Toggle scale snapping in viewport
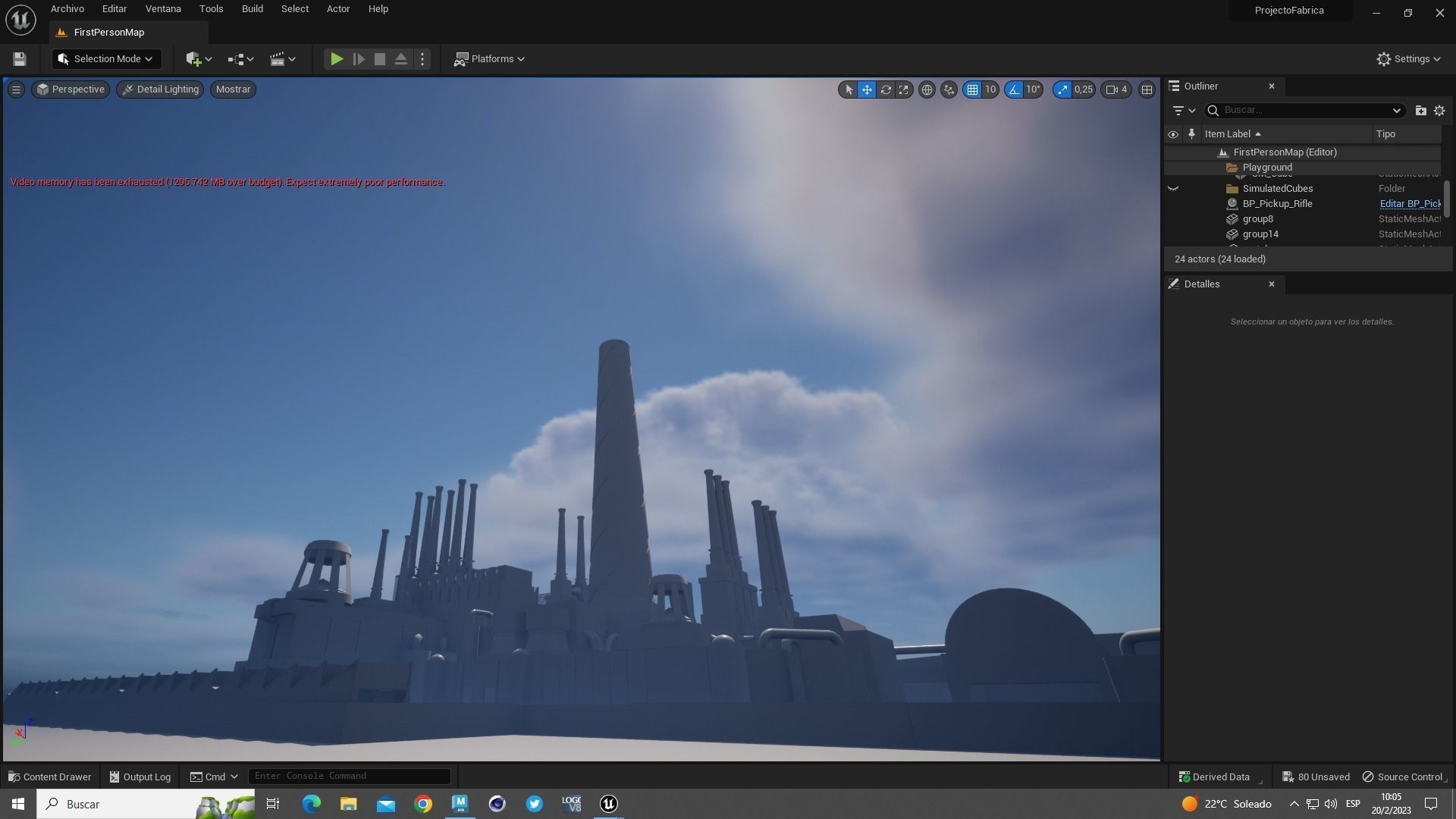Screen dimensions: 1456x819 coord(1062,89)
